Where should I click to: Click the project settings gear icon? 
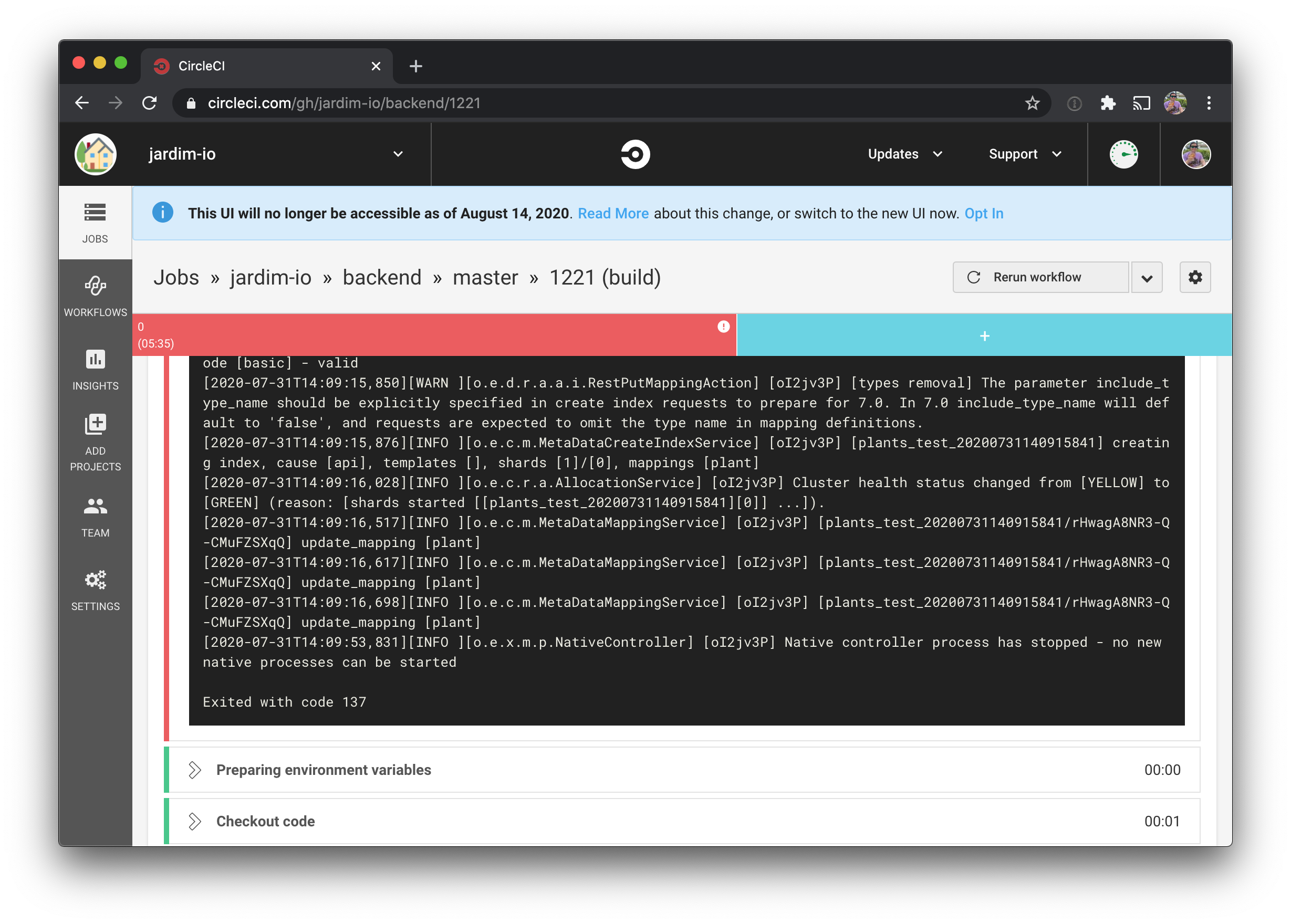coord(1195,277)
